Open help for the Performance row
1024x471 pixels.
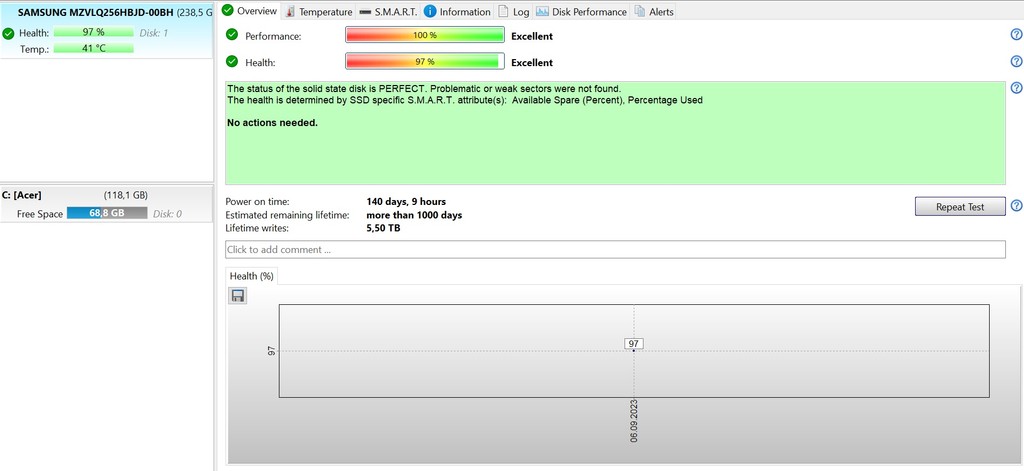tap(1016, 35)
